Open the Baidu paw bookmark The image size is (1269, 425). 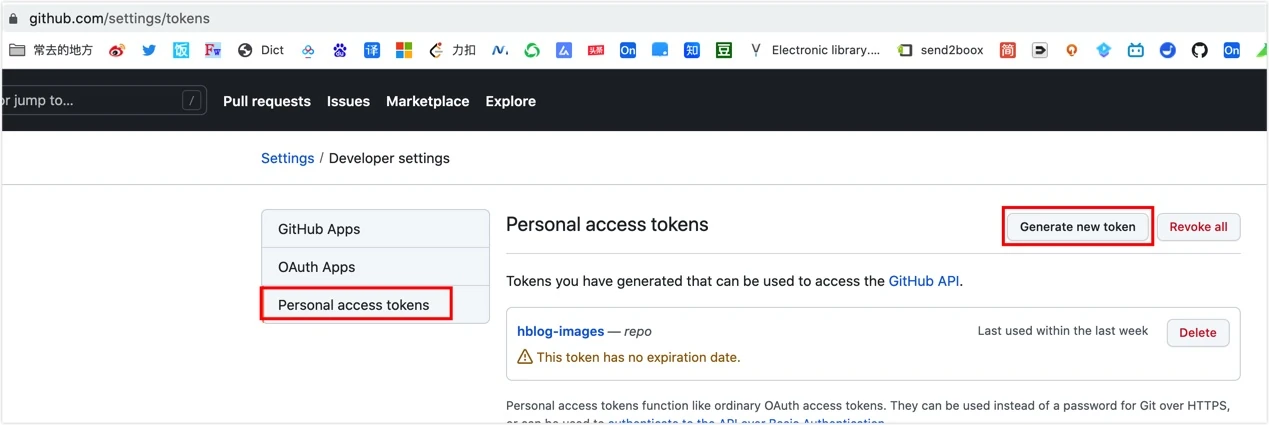pyautogui.click(x=340, y=50)
